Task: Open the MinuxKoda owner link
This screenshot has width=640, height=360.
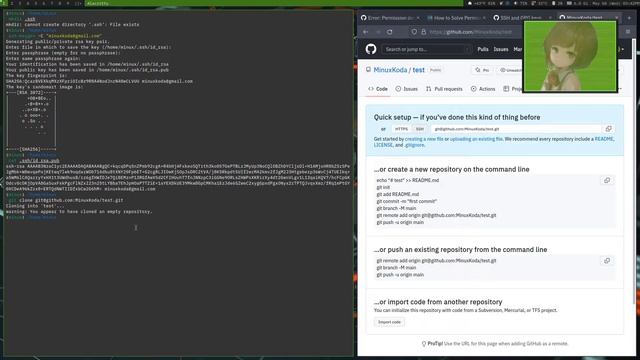Action: pos(390,70)
